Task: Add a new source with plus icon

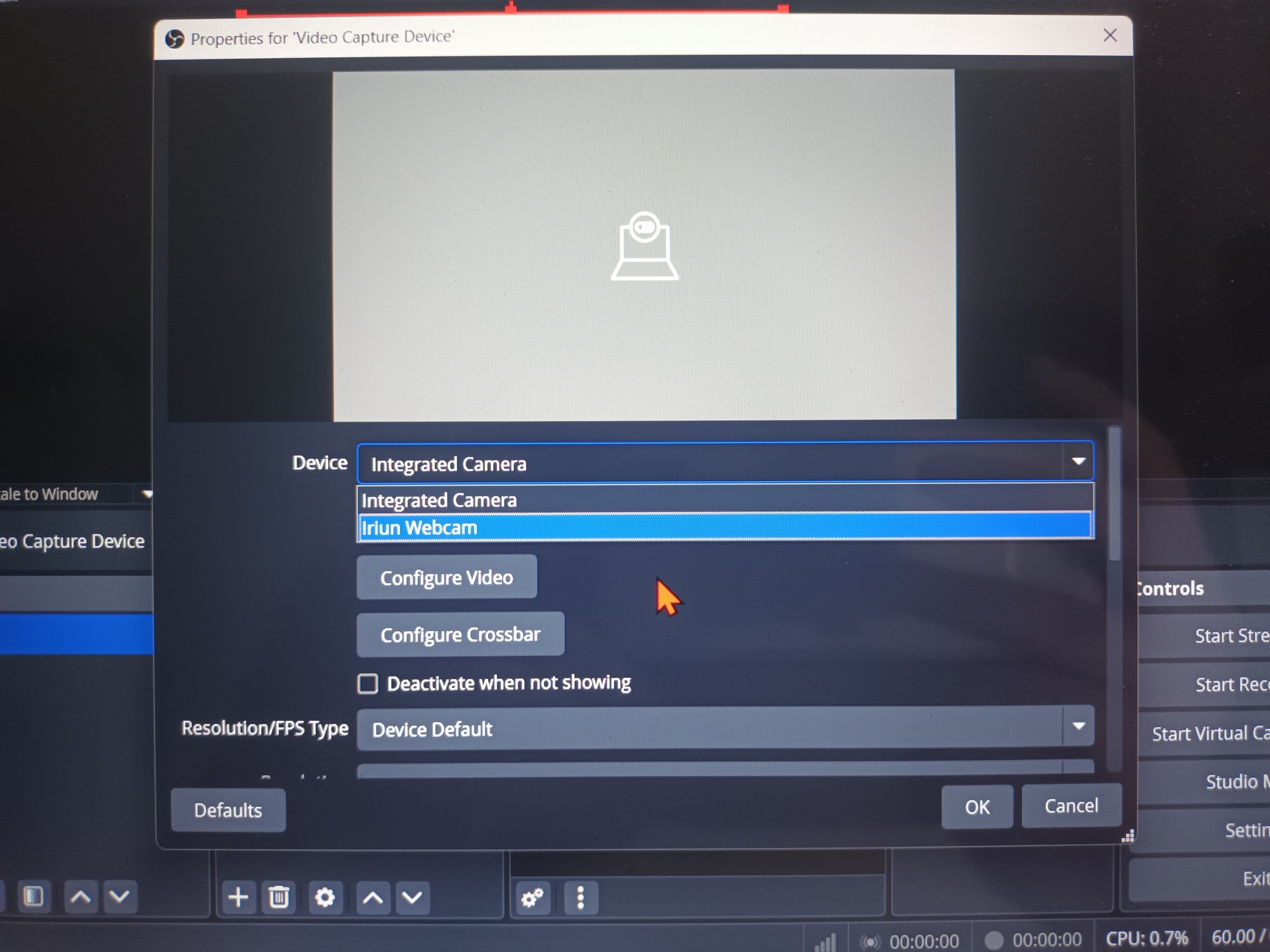Action: pyautogui.click(x=238, y=897)
